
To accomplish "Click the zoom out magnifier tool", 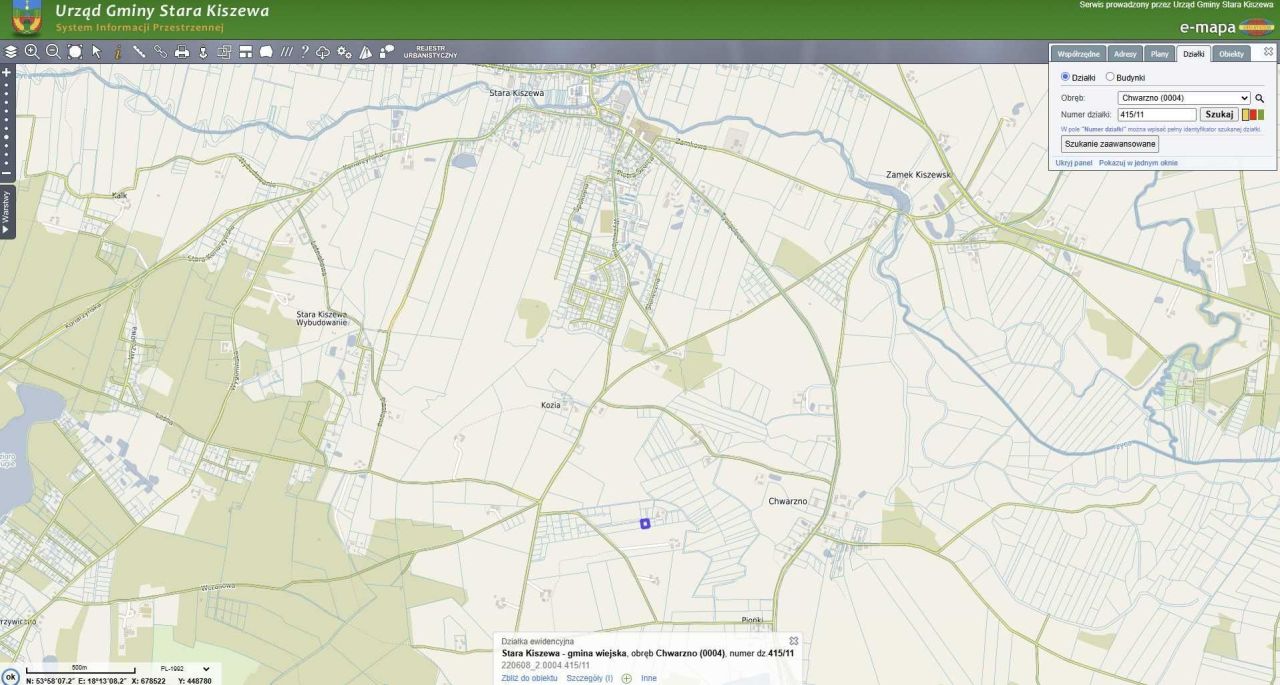I will pos(53,52).
